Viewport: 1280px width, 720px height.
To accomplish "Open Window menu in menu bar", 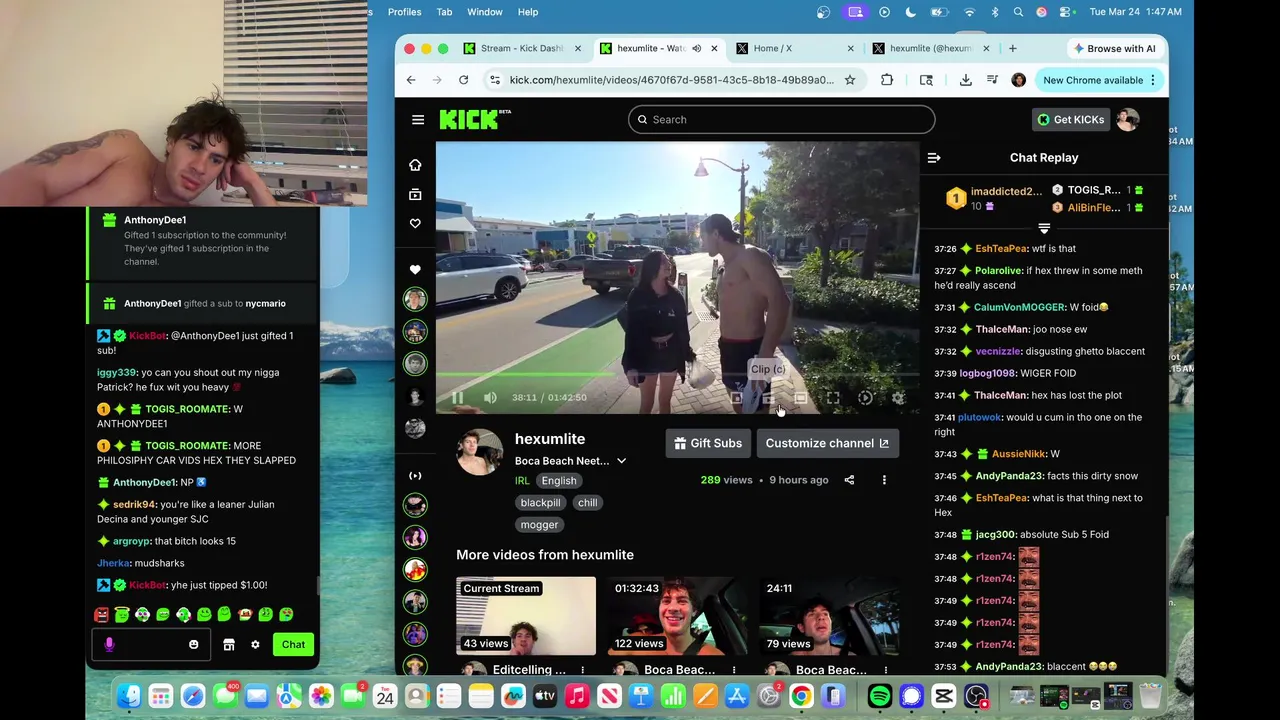I will point(485,12).
